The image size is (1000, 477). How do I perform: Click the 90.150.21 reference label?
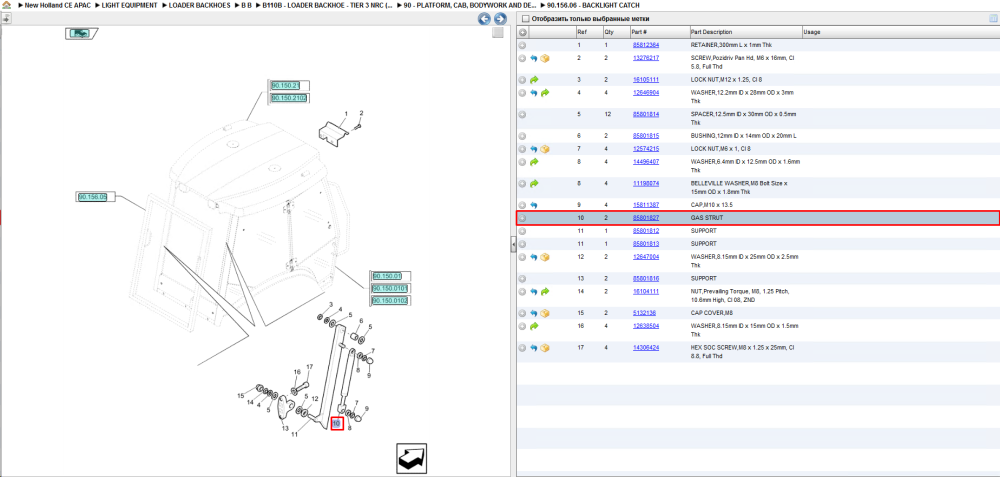click(285, 85)
